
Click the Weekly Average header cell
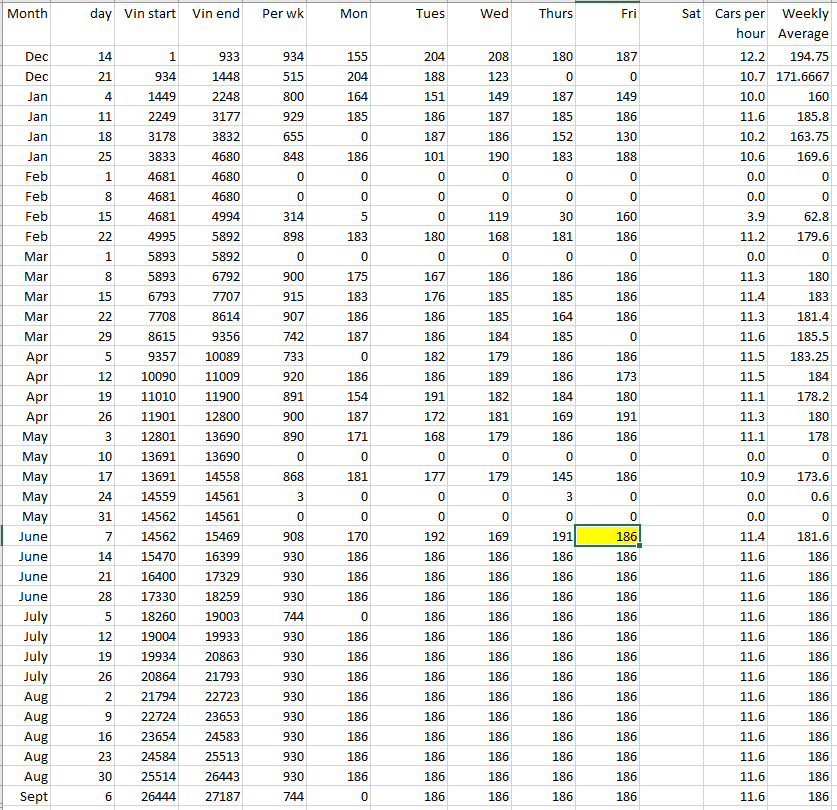pos(804,24)
